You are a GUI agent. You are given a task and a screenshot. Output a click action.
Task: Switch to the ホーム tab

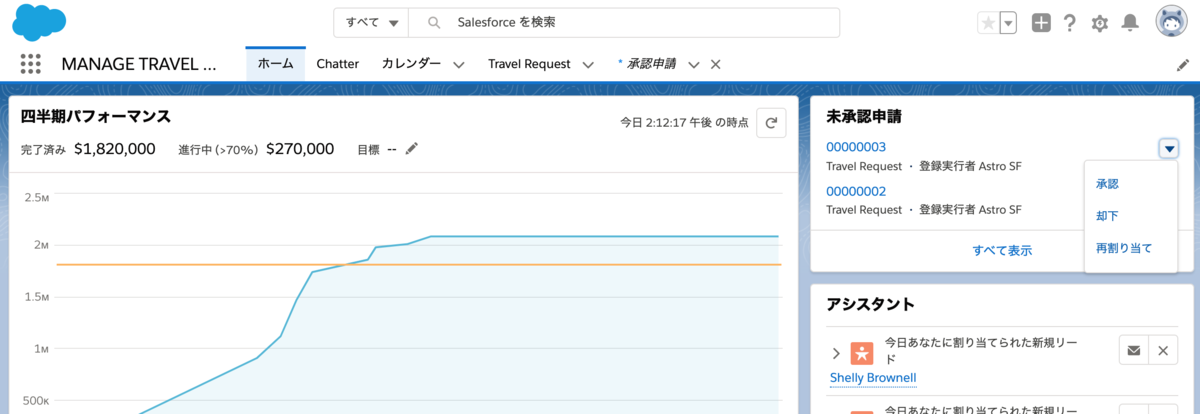tap(275, 63)
